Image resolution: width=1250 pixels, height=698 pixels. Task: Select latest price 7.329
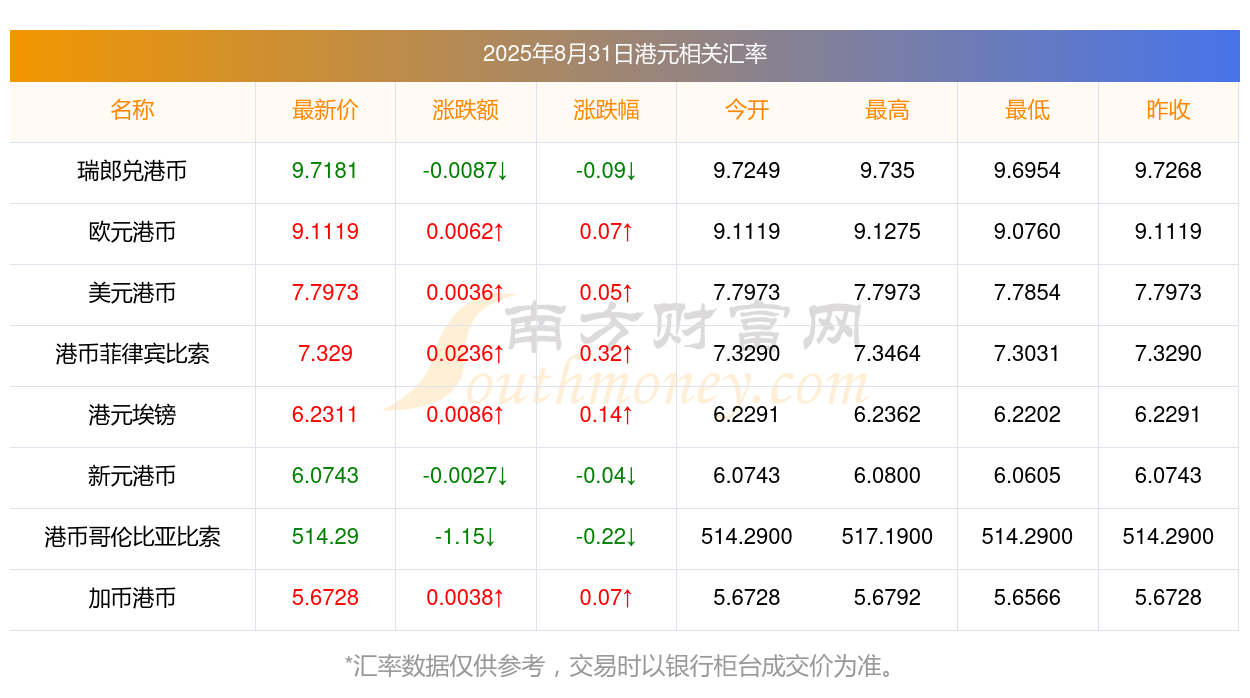325,354
